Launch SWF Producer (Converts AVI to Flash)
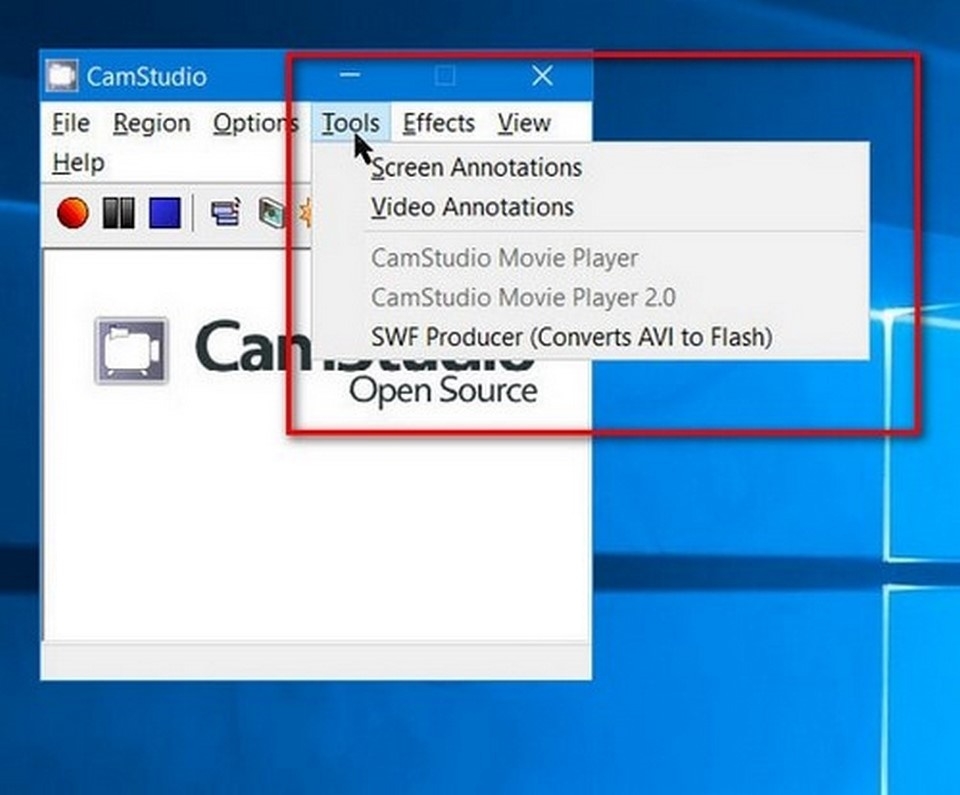Screen dimensions: 960x795 pos(591,337)
